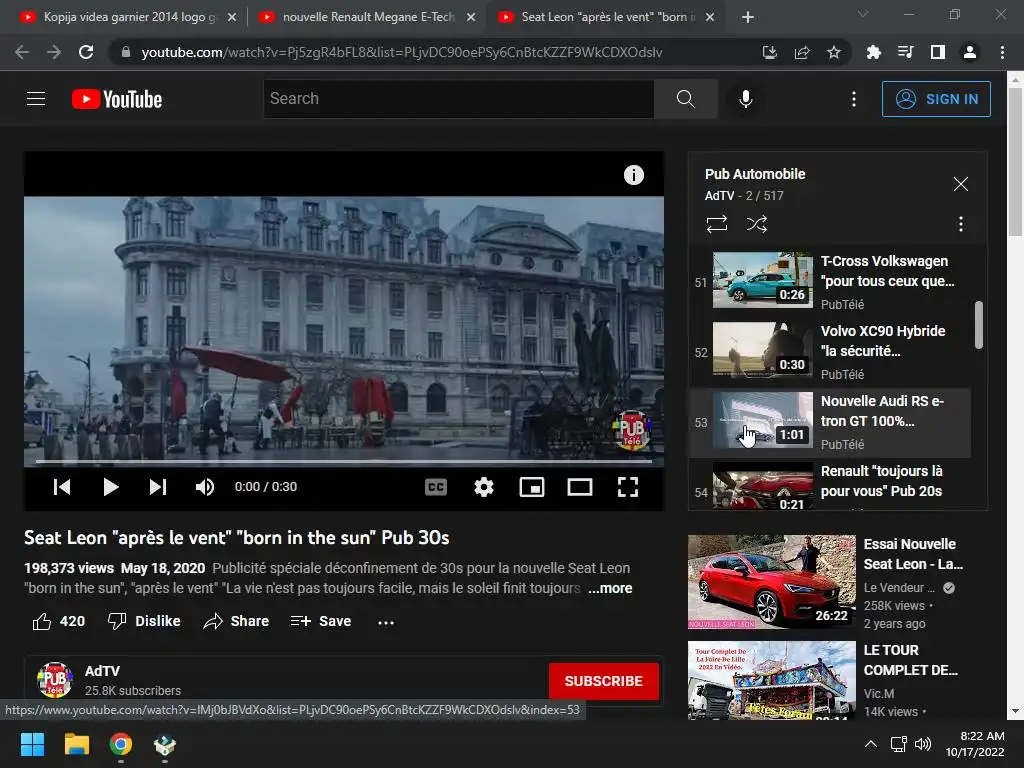Subscribe to AdTV channel
1024x768 pixels.
click(603, 681)
